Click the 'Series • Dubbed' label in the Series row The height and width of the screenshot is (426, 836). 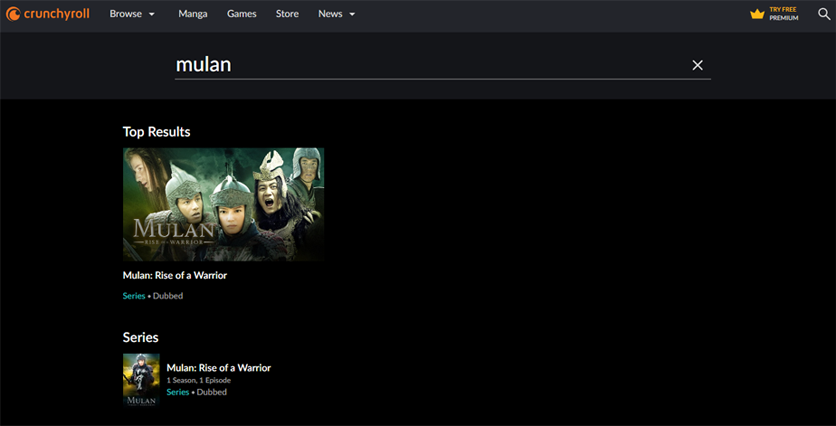[x=196, y=392]
